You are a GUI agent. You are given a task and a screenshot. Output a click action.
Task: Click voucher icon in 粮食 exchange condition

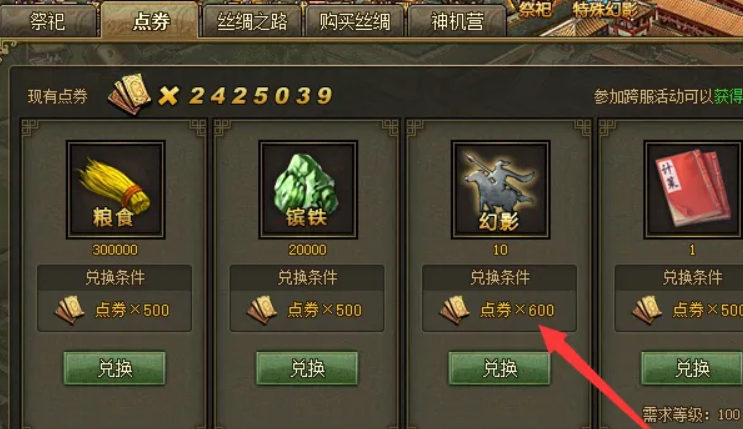(70, 310)
